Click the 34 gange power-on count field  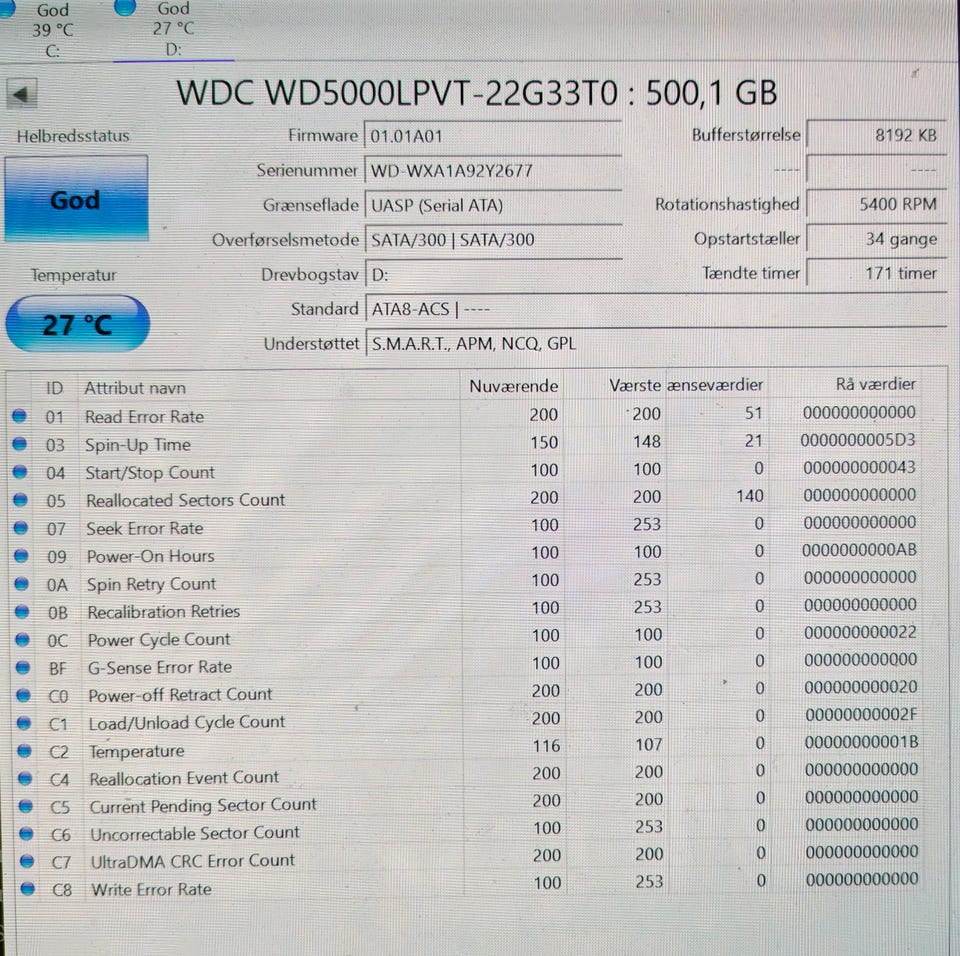tap(876, 239)
